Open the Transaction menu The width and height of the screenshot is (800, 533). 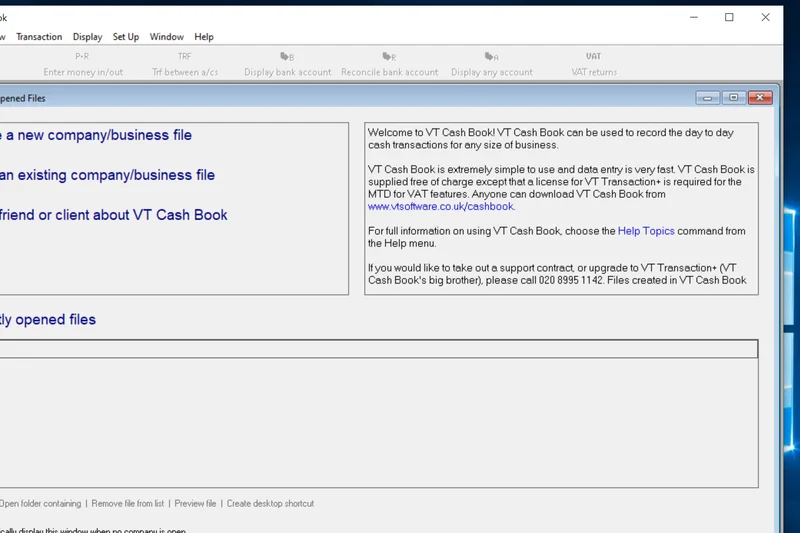pos(39,37)
